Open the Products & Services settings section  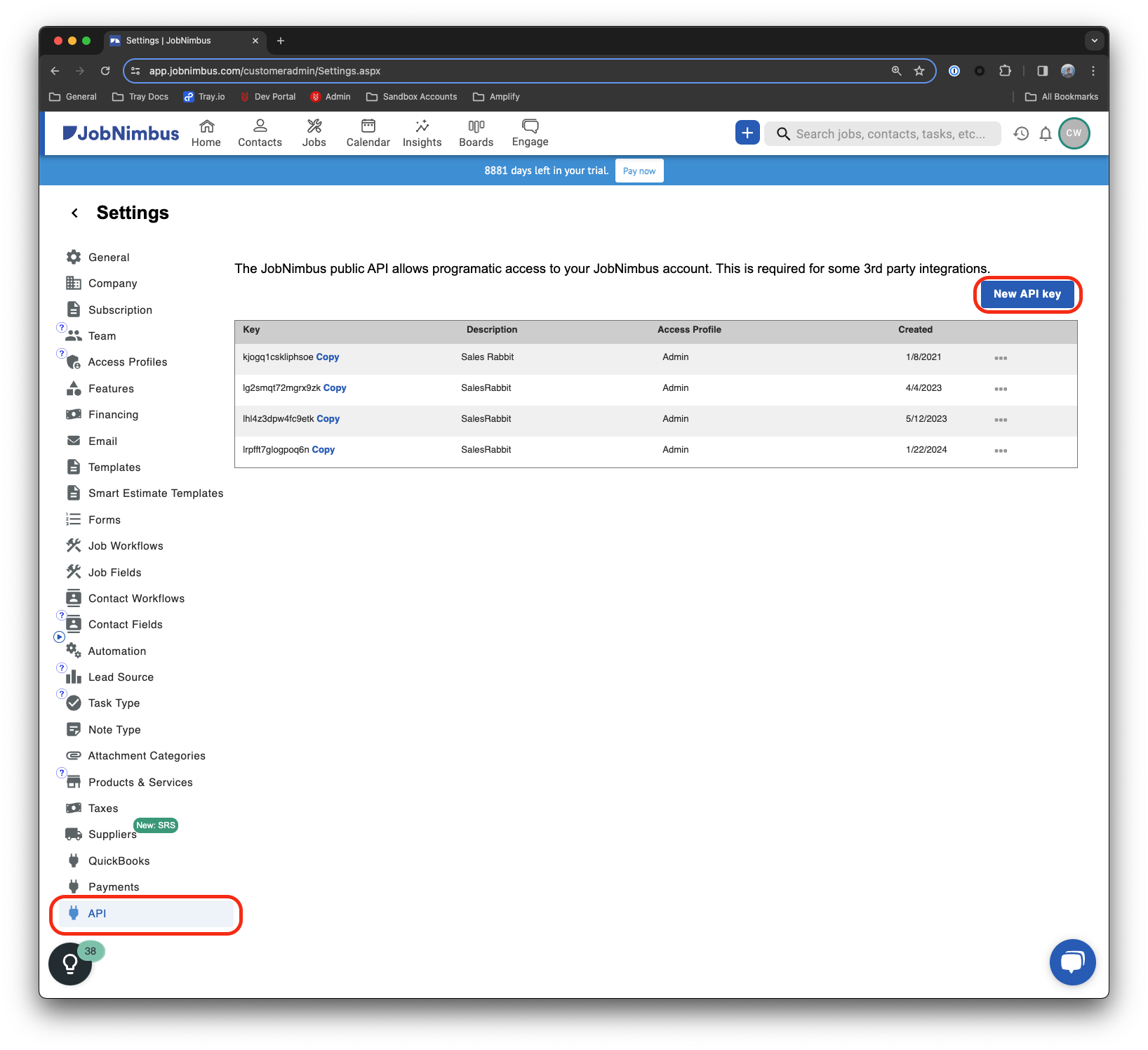(140, 783)
